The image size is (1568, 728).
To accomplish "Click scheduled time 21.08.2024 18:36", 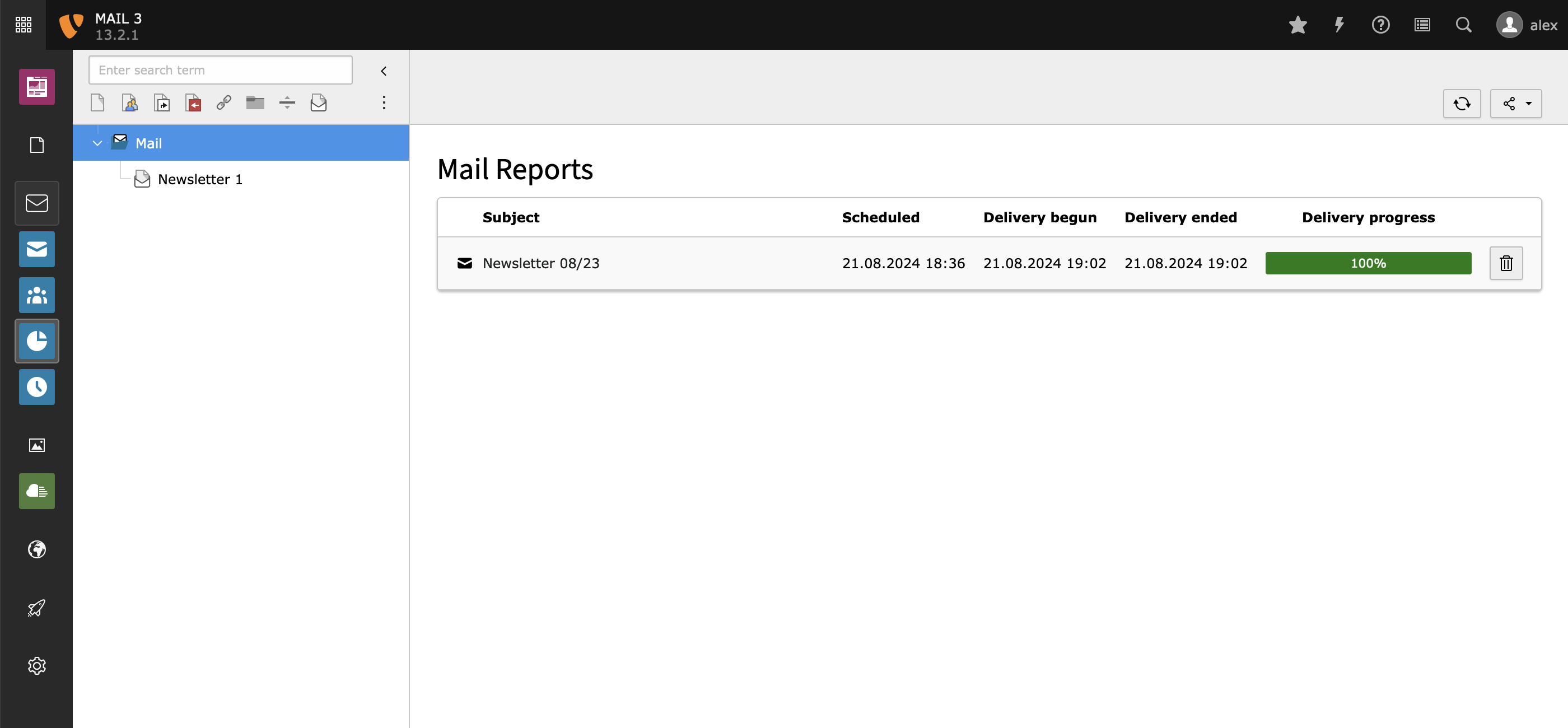I will pyautogui.click(x=903, y=264).
